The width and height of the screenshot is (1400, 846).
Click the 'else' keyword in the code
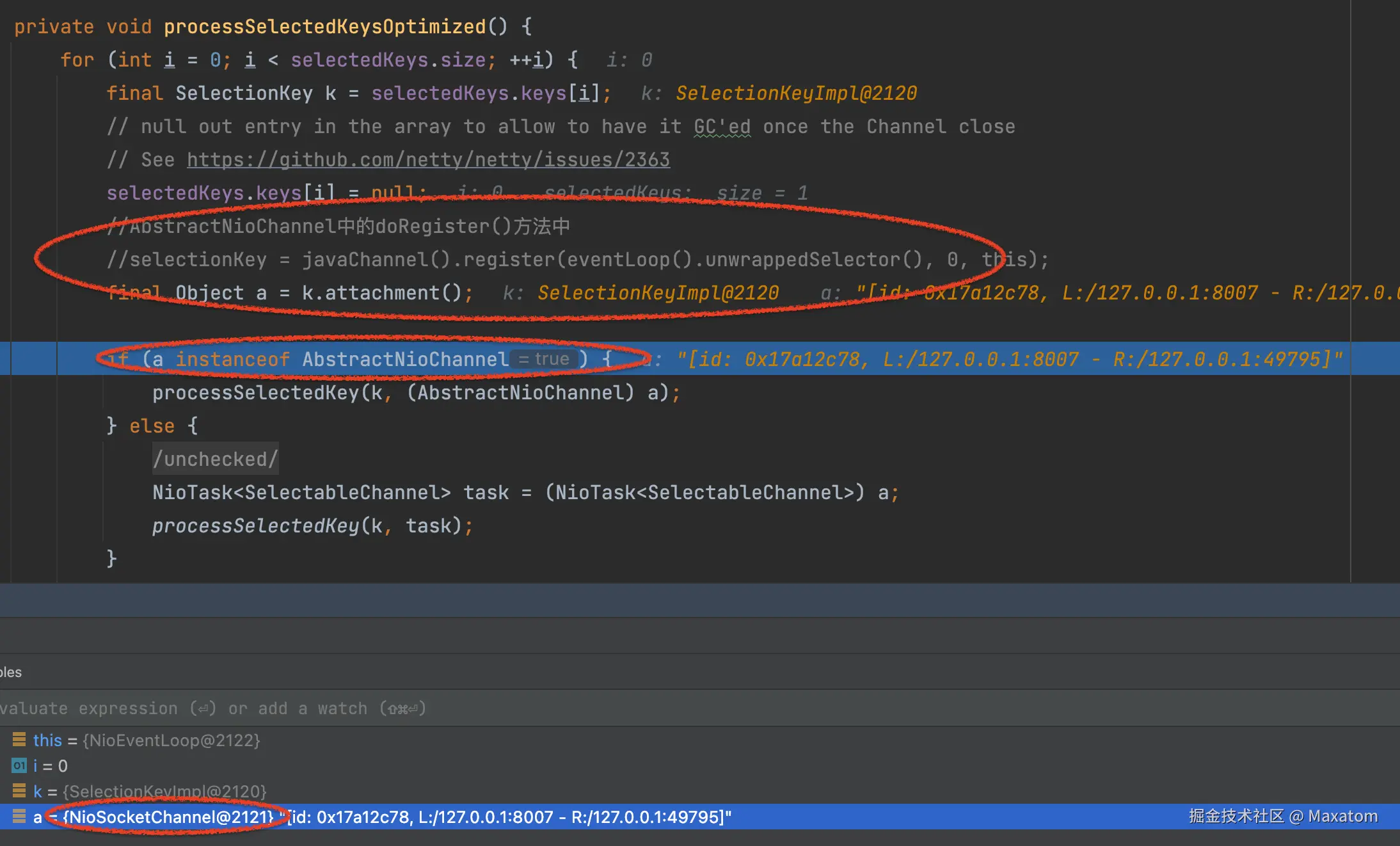coord(152,426)
